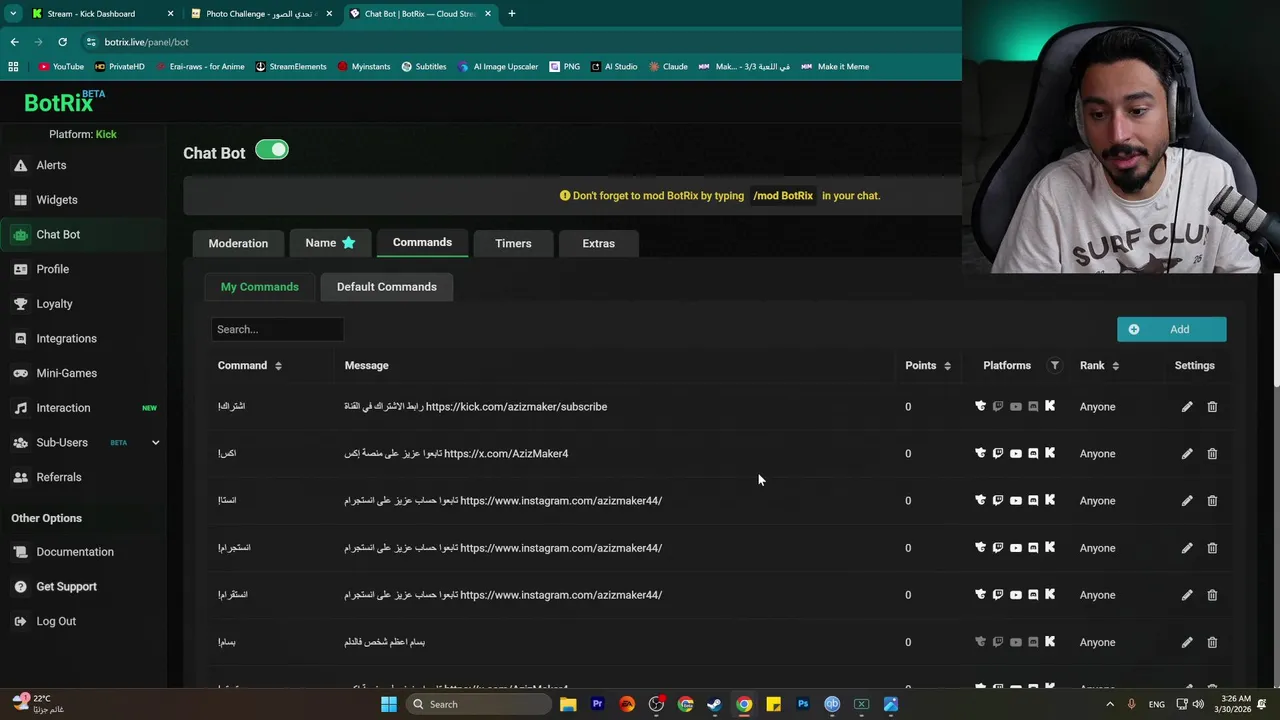Edit the انستجرام! command with its pencil icon
The height and width of the screenshot is (720, 1280).
1187,548
